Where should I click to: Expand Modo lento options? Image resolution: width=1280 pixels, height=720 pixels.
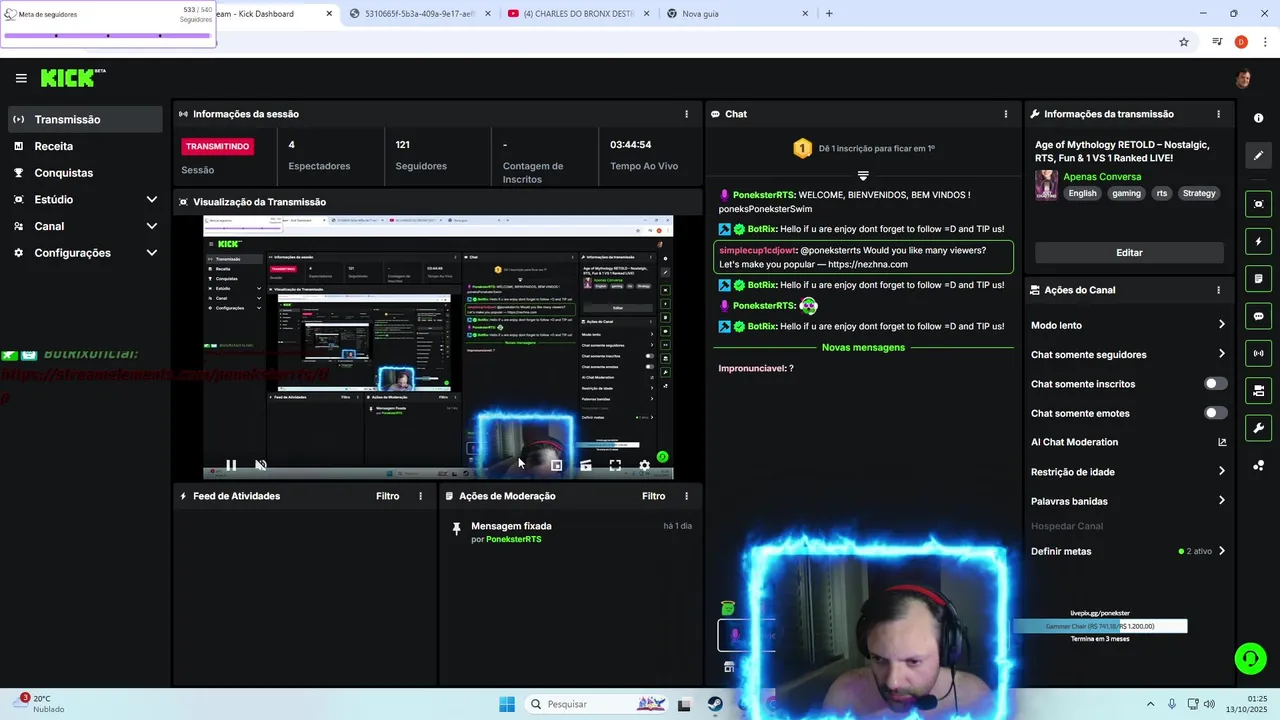click(x=1128, y=325)
